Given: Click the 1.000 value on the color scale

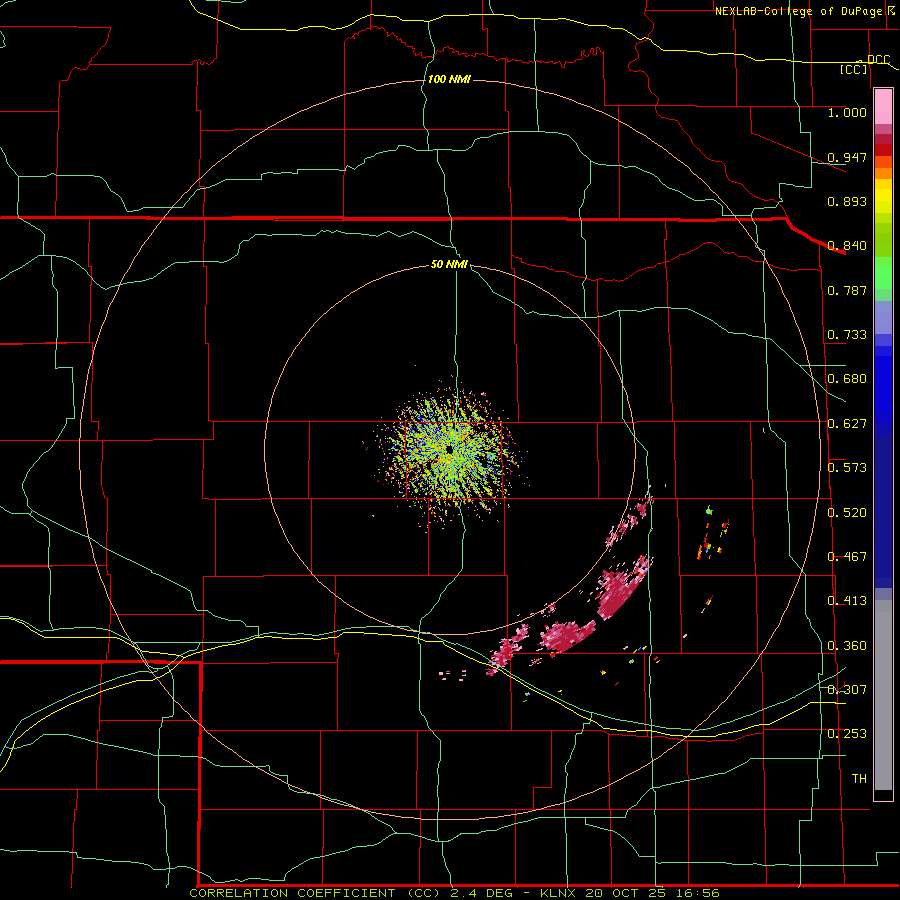Looking at the screenshot, I should 847,112.
